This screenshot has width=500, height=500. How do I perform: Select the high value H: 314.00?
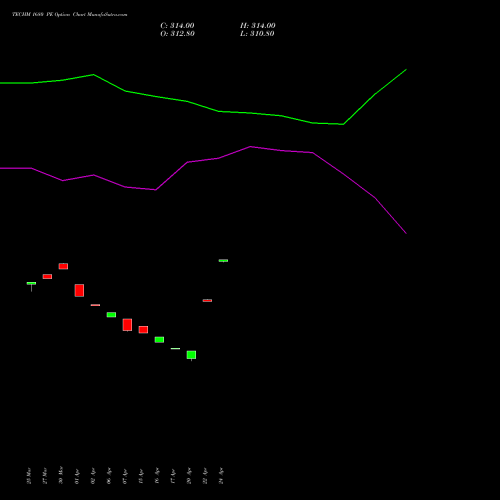pyautogui.click(x=258, y=26)
